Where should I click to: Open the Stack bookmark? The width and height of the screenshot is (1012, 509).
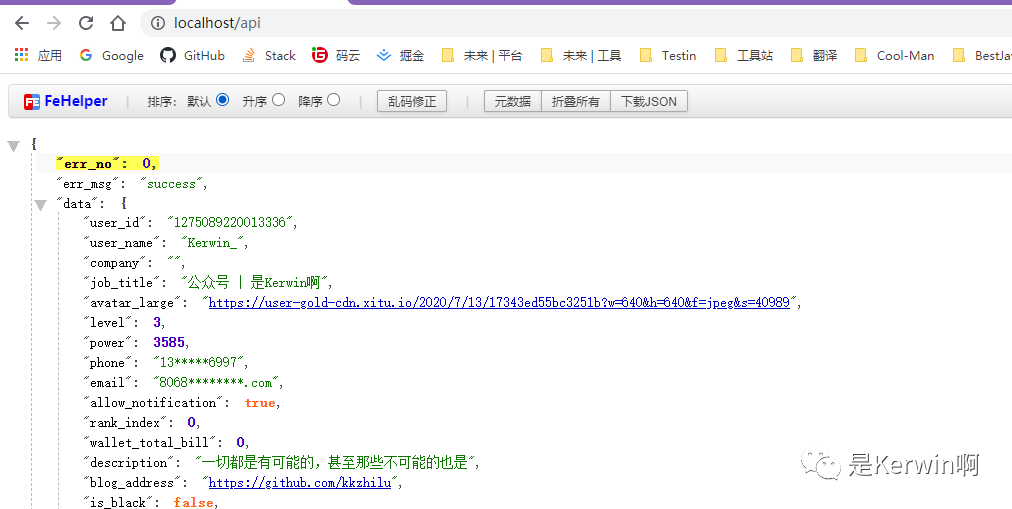coord(268,55)
